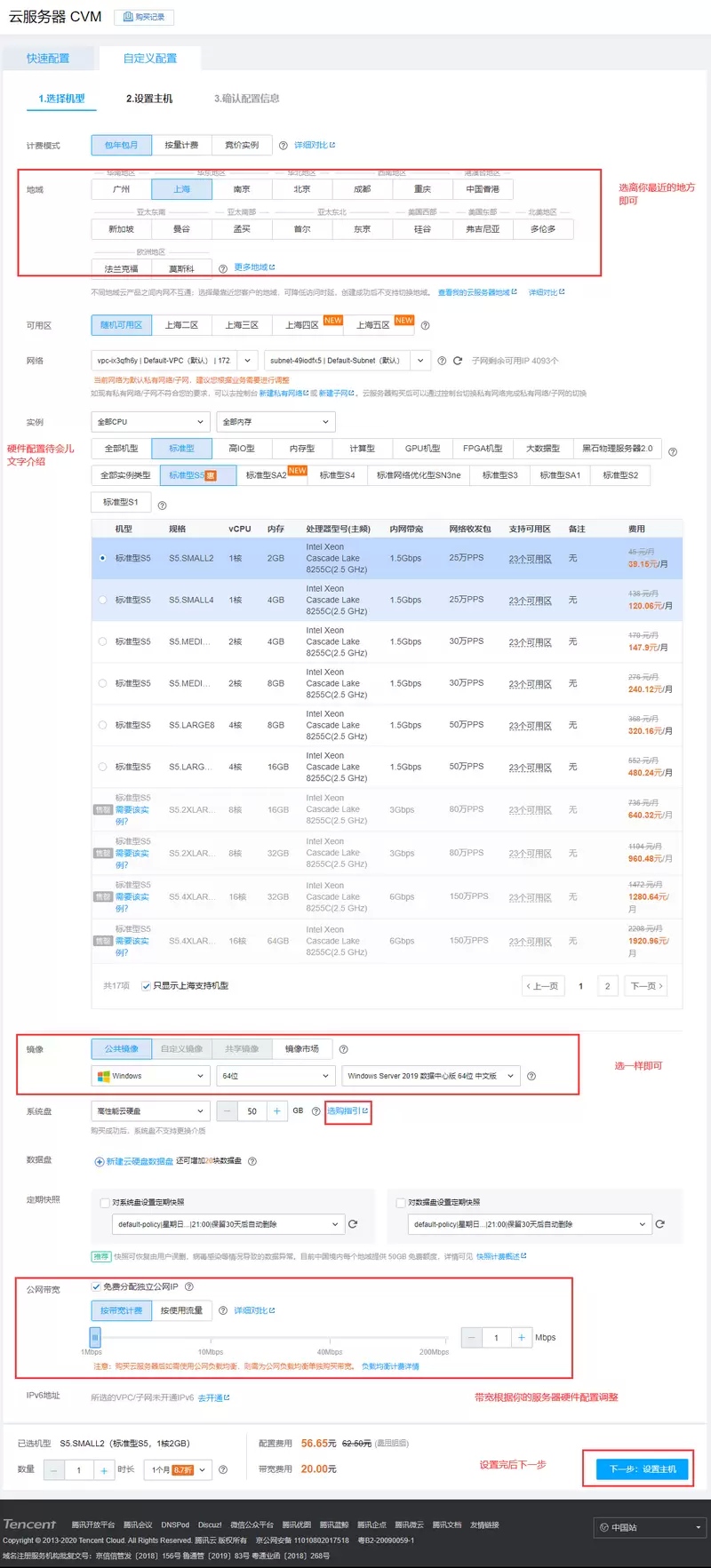Image resolution: width=711 pixels, height=1568 pixels.
Task: Open the 购买记录 purchase history icon
Action: pyautogui.click(x=128, y=17)
